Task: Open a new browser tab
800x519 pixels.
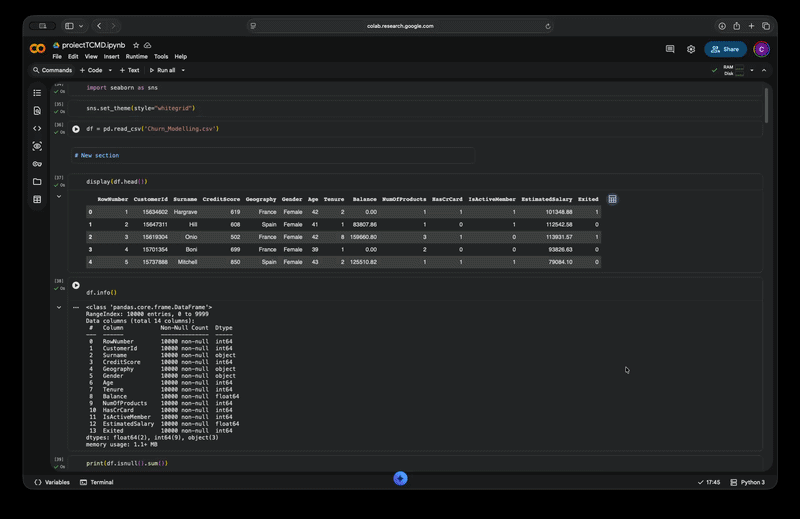Action: (x=751, y=26)
